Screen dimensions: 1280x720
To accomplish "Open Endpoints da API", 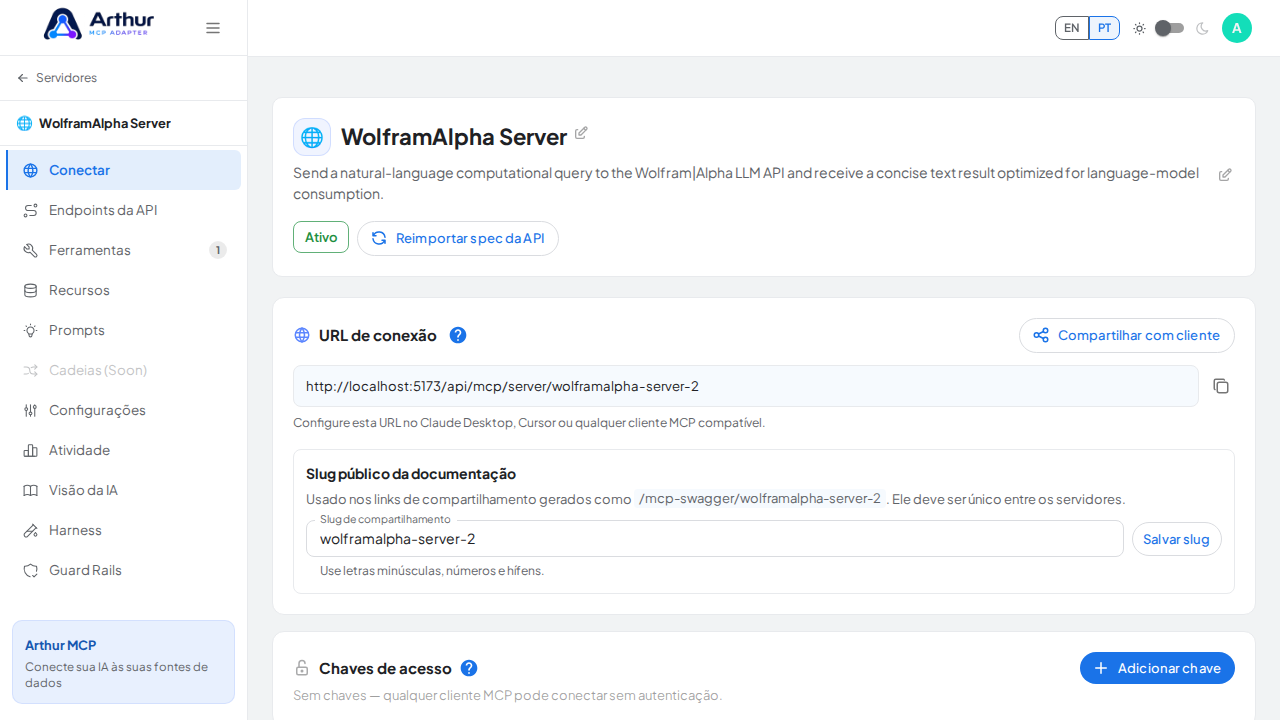I will (123, 210).
